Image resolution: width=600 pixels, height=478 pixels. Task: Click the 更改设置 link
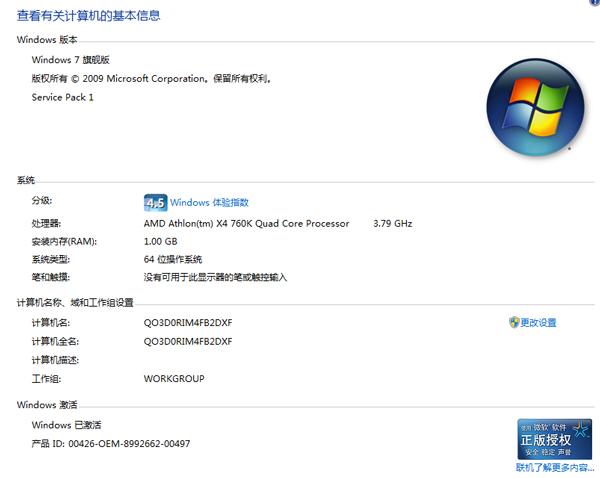(x=538, y=323)
